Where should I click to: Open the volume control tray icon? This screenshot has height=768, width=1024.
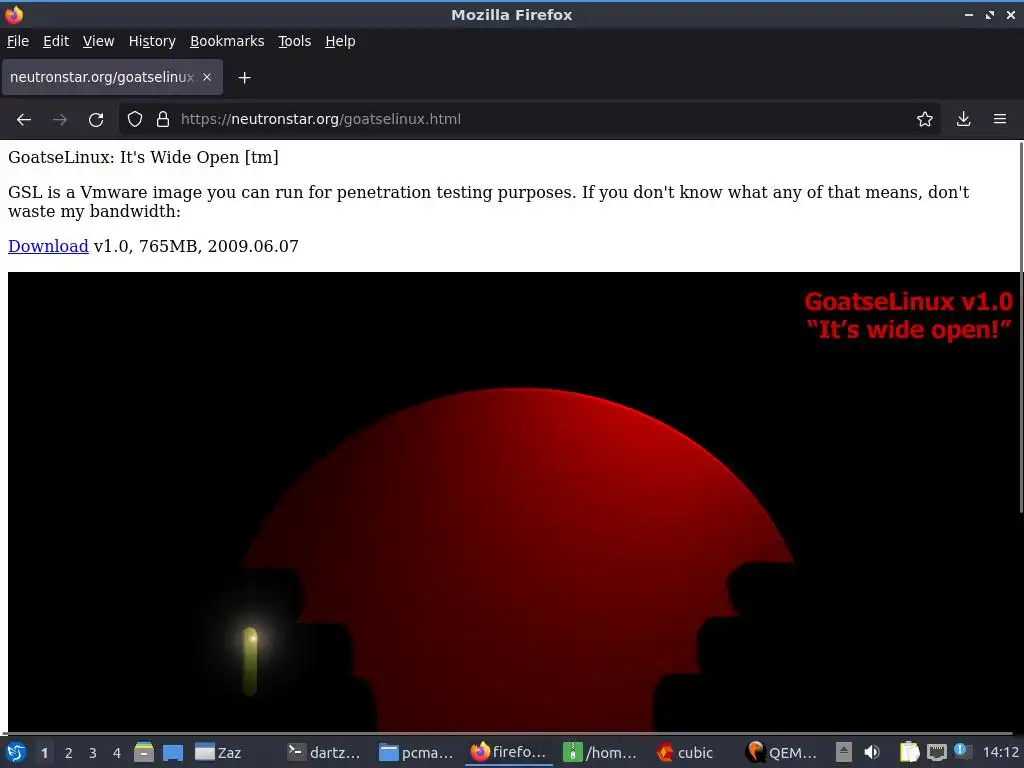point(872,752)
